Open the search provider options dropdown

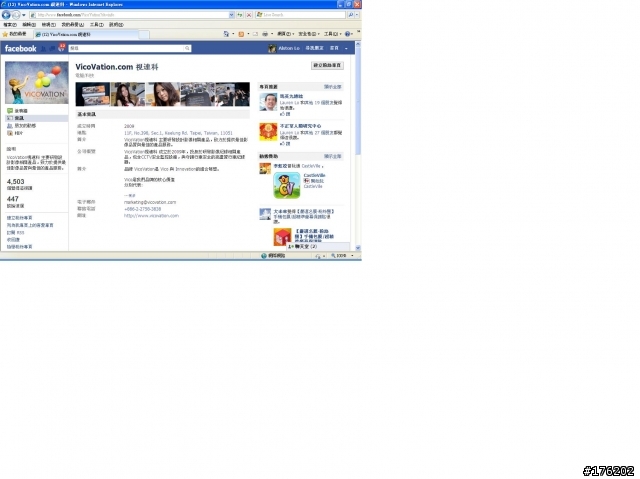click(x=357, y=15)
